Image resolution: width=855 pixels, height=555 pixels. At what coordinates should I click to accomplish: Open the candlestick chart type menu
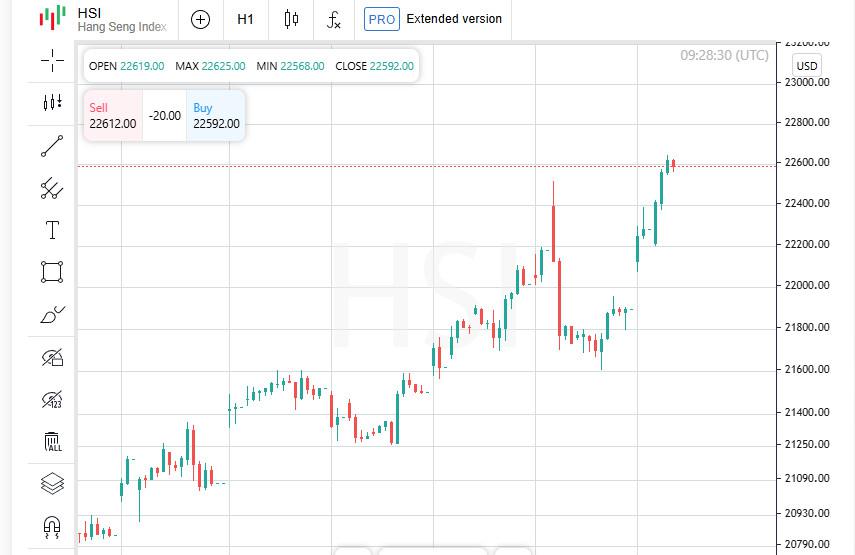(291, 20)
